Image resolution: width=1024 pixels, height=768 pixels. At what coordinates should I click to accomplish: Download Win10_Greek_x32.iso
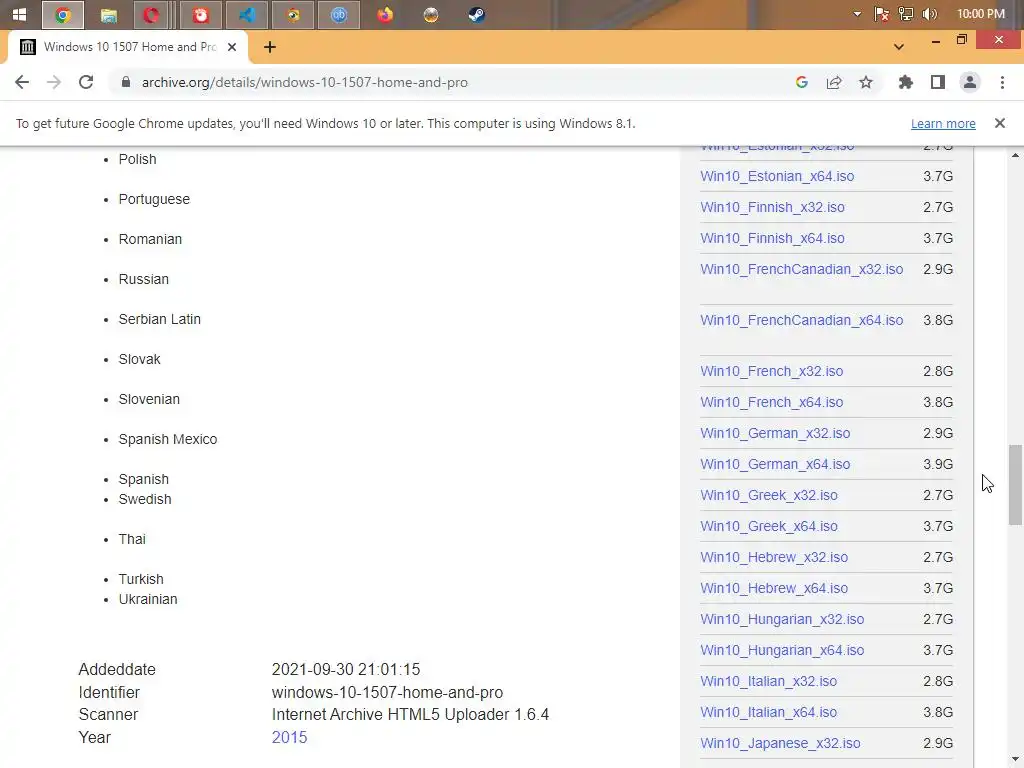[x=769, y=495]
